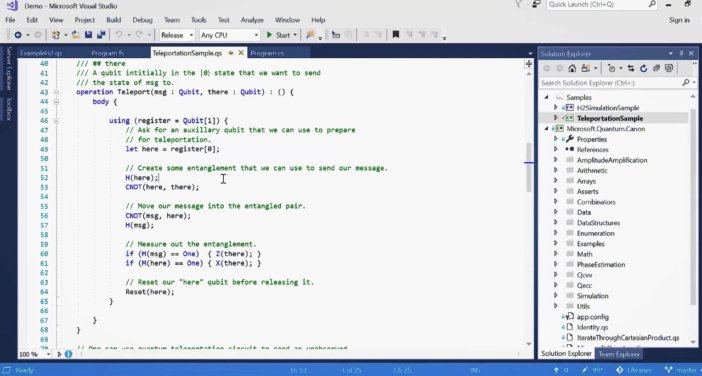Refresh the Solution Explorer tree

pyautogui.click(x=644, y=68)
